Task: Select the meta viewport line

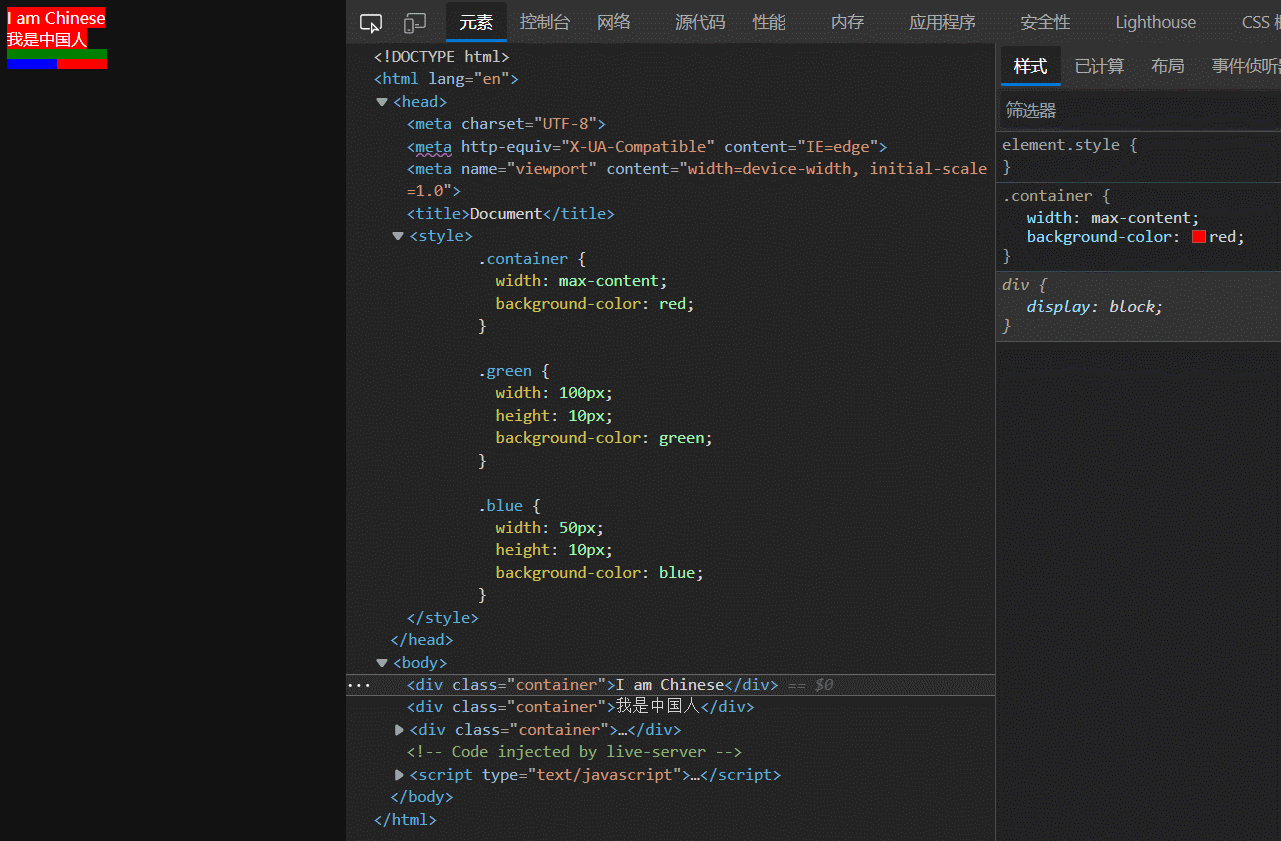Action: [x=697, y=179]
